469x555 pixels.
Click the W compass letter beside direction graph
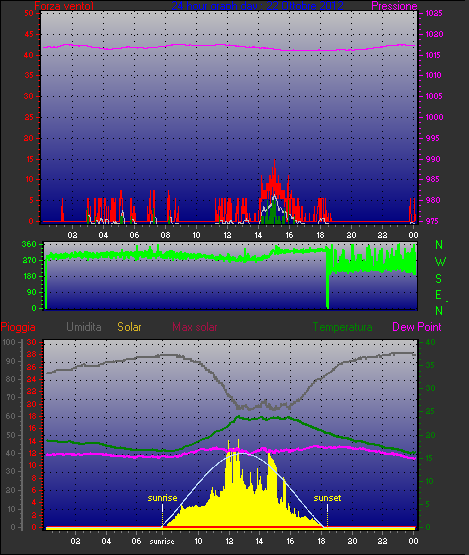440,262
